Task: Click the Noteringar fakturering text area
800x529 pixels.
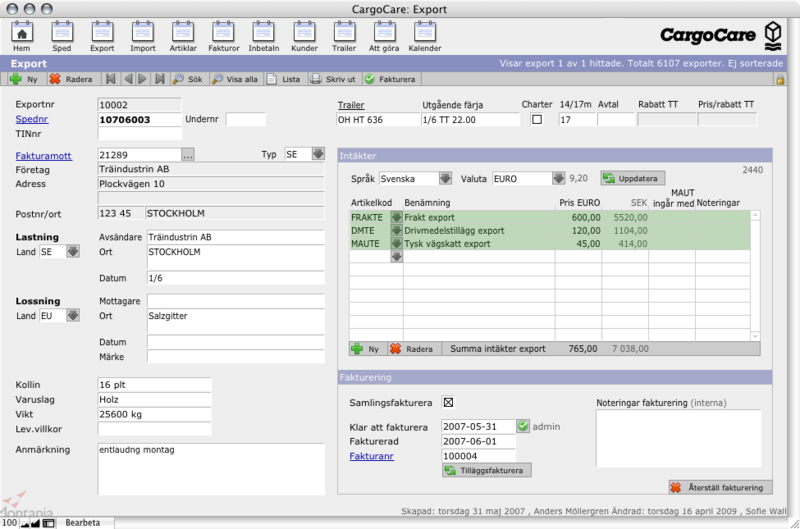Action: coord(678,438)
